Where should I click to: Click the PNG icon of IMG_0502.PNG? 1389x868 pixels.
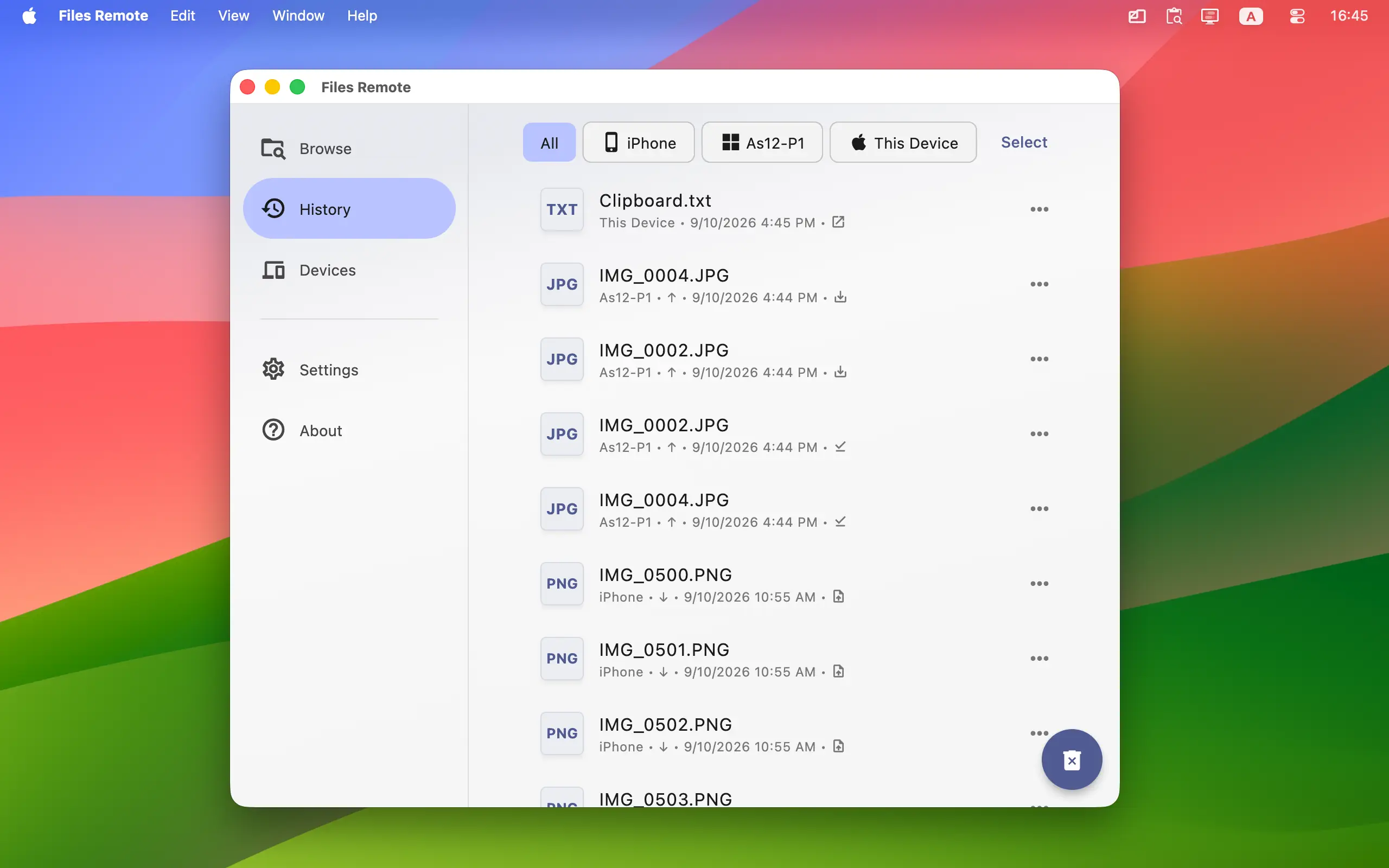(x=562, y=733)
